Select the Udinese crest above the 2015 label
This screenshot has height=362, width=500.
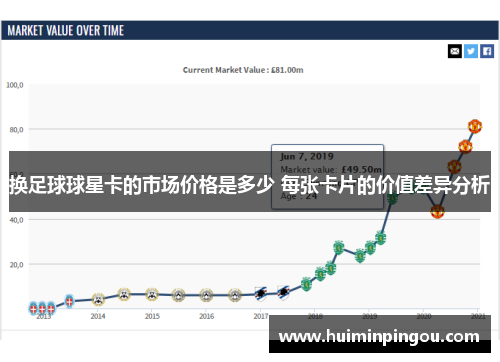152,294
